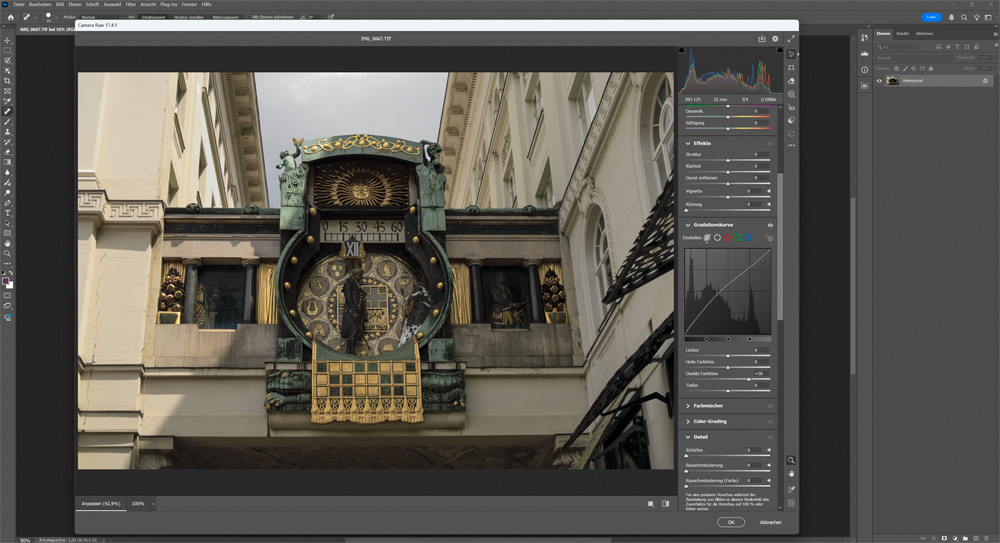Toggle Camera Raw fullscreen mode icon
Image resolution: width=1000 pixels, height=543 pixels.
791,38
